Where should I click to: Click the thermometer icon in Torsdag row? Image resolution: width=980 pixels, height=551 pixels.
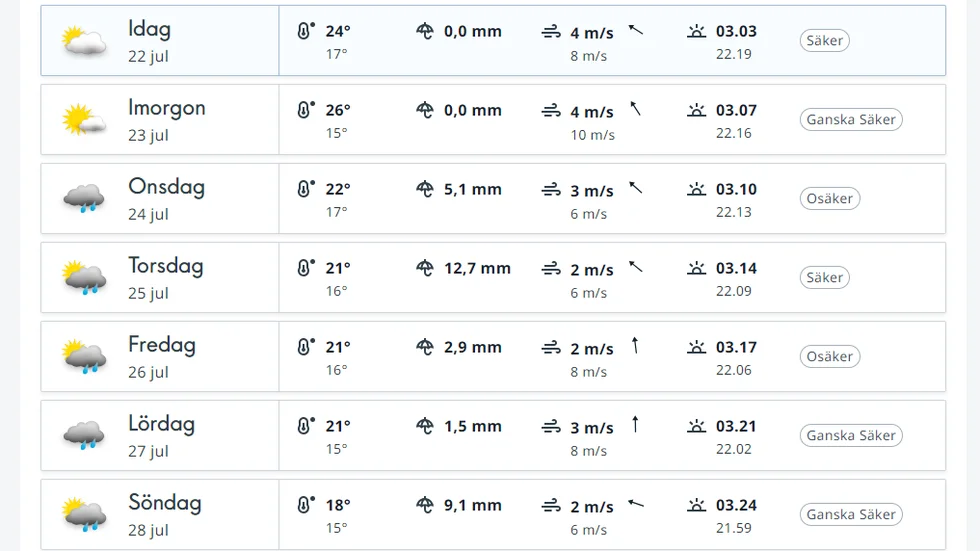click(305, 267)
